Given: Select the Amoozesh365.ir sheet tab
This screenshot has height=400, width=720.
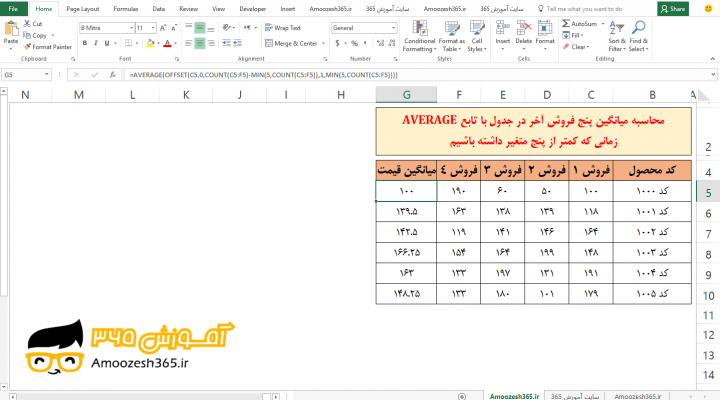Looking at the screenshot, I should 514,396.
